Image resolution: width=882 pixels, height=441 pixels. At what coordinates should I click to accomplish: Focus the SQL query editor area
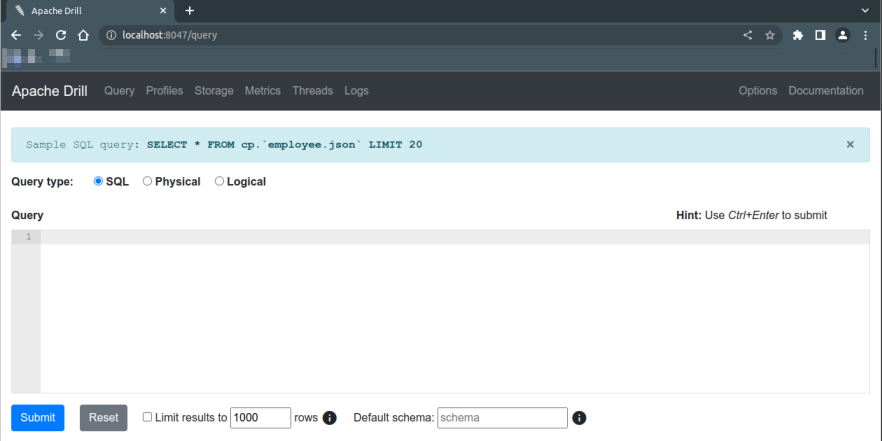click(x=454, y=311)
